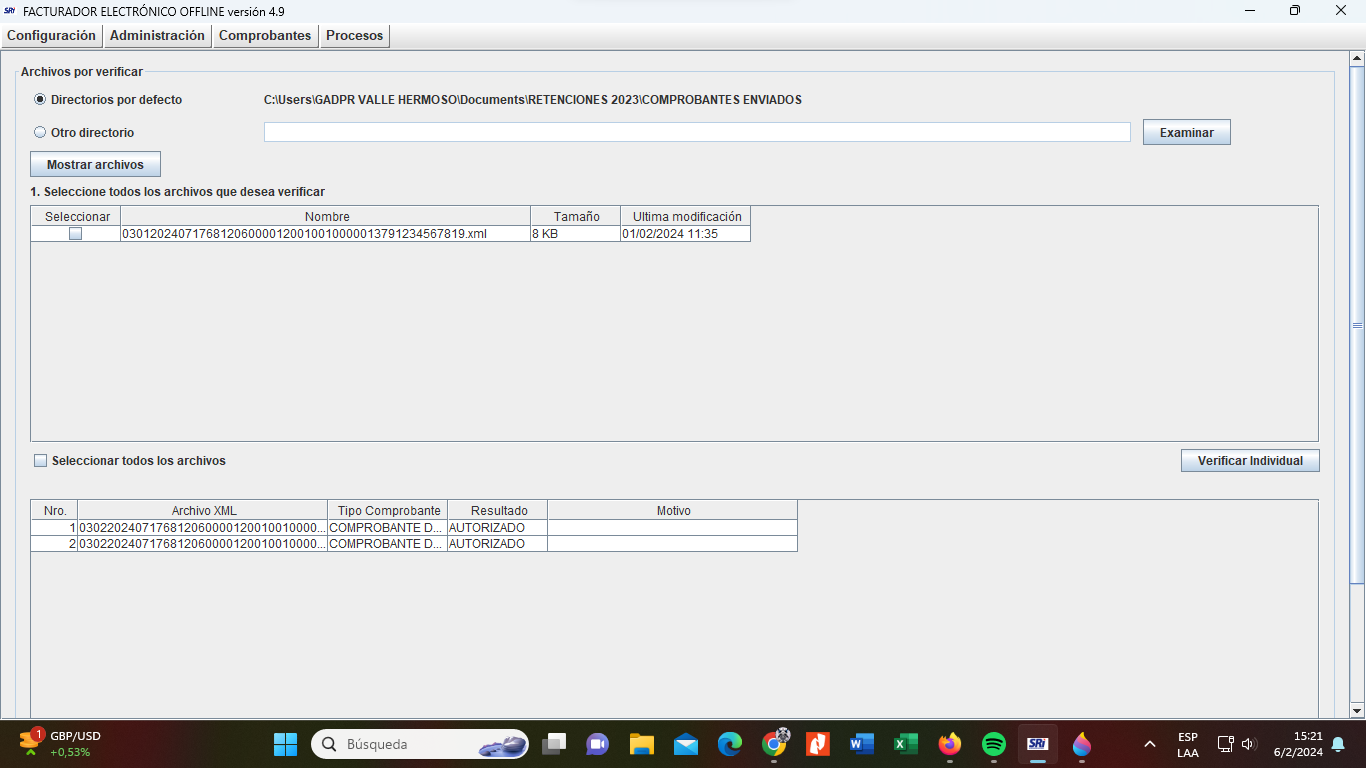Screen dimensions: 1366x768
Task: Check the box for the listed XML file
Action: 75,234
